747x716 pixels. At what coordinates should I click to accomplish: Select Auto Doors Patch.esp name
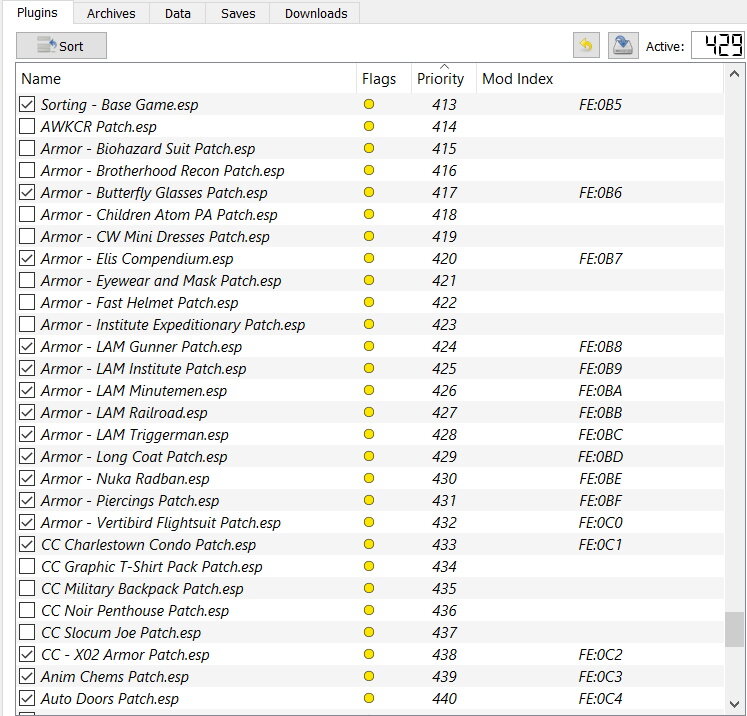(x=110, y=698)
